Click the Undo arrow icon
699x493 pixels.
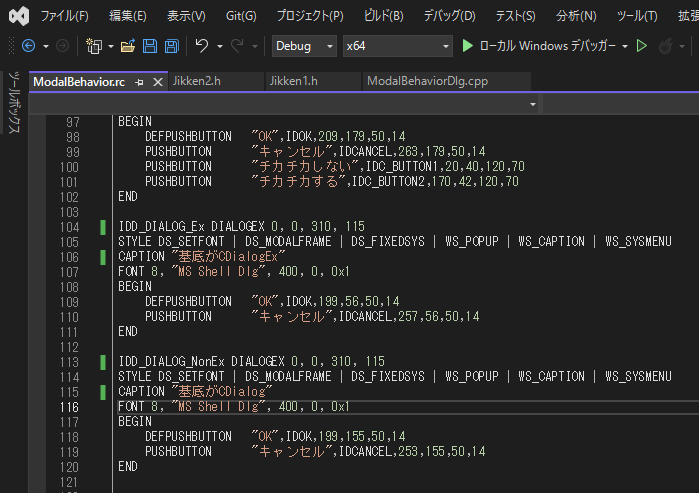click(202, 46)
